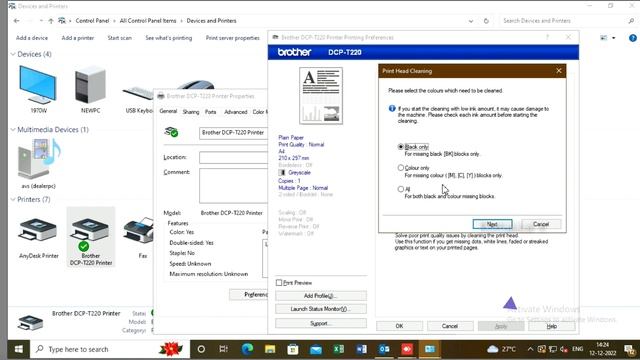Click OK in Printing Preferences
The height and width of the screenshot is (360, 640).
coord(399,326)
